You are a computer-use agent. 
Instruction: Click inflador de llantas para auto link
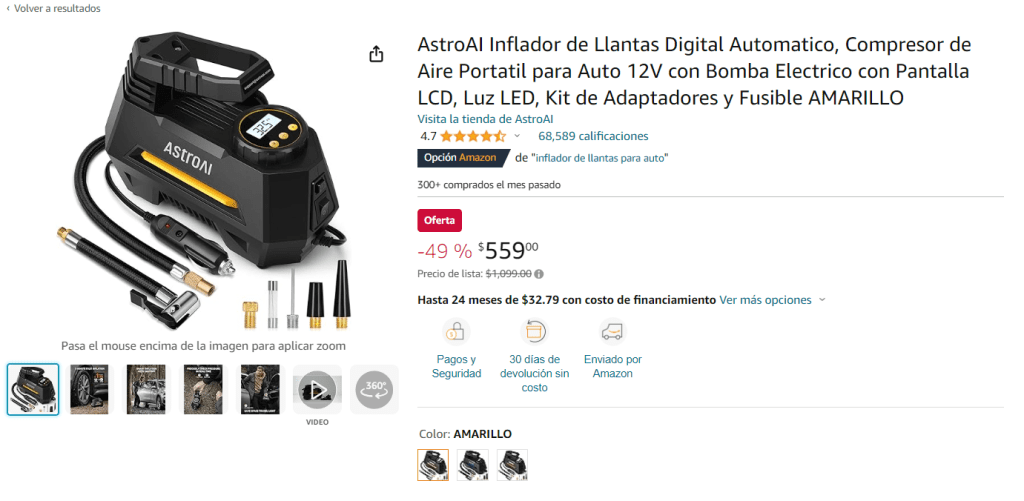(600, 158)
